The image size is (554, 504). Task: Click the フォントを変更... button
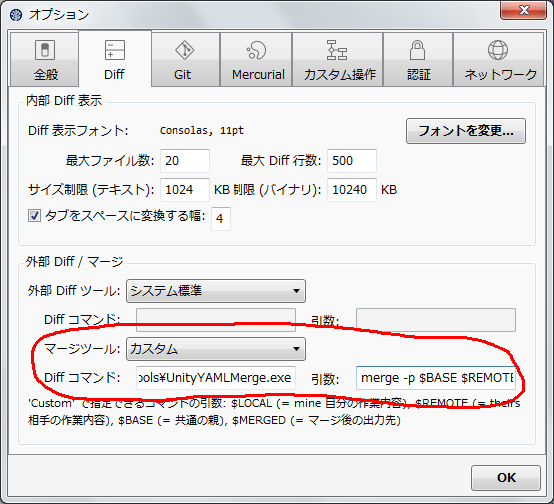pos(466,131)
